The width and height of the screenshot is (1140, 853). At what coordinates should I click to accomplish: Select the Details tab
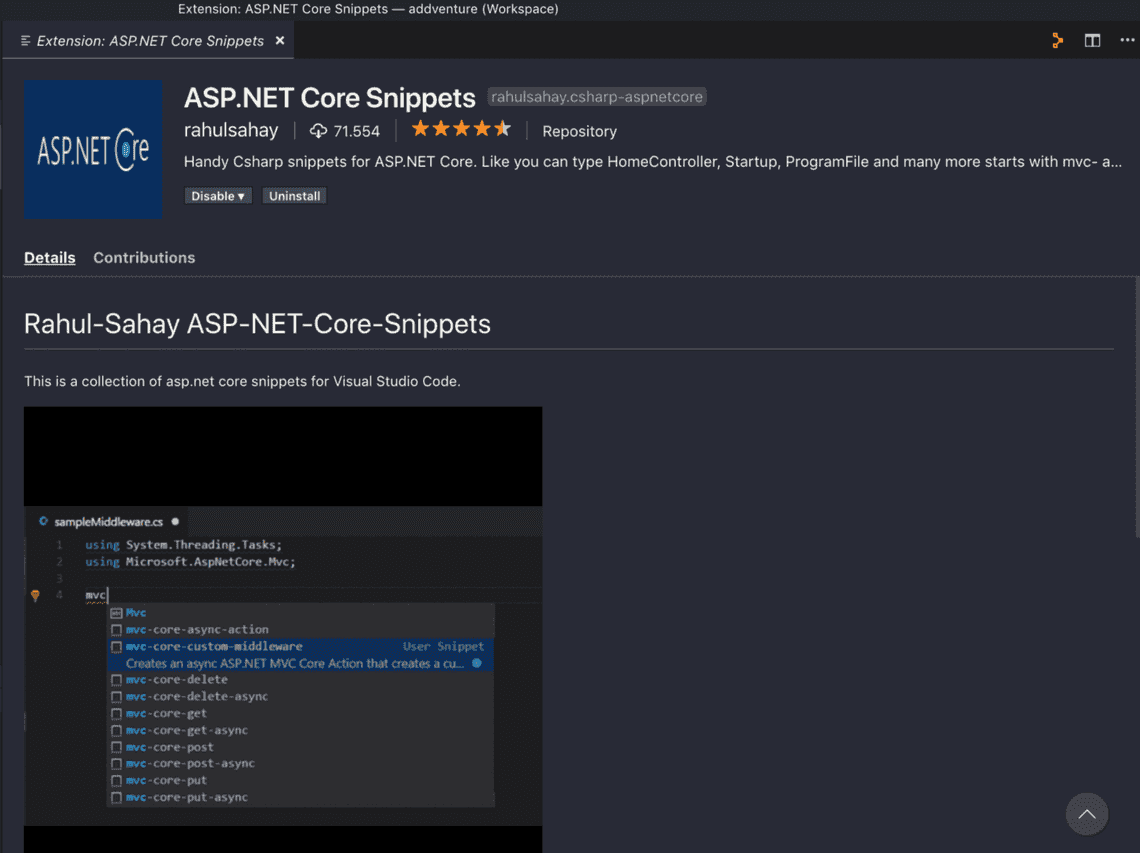click(49, 257)
